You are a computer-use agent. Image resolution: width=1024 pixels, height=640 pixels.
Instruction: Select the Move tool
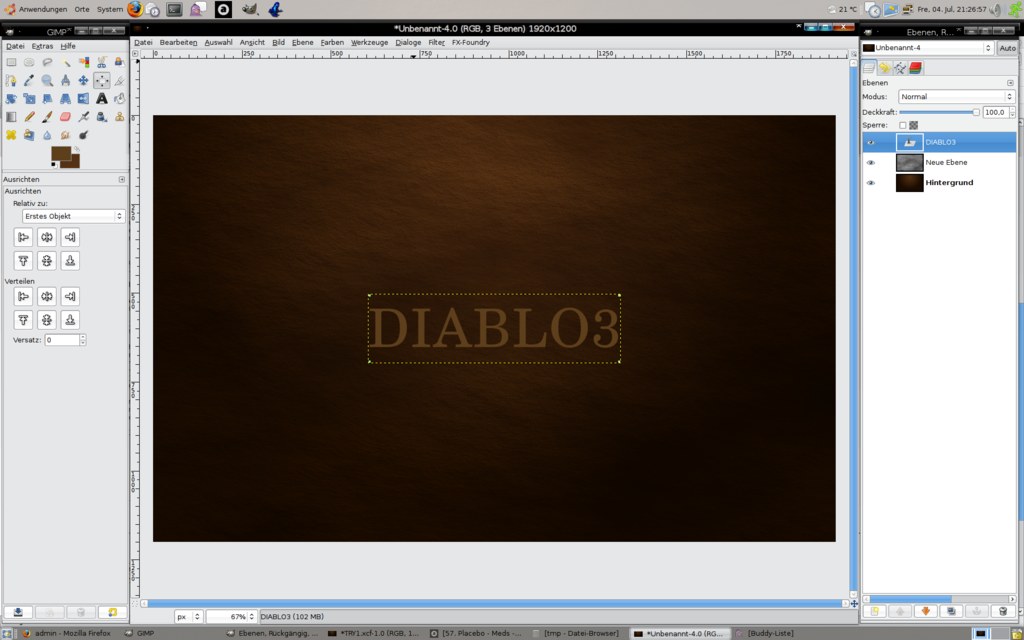84,81
